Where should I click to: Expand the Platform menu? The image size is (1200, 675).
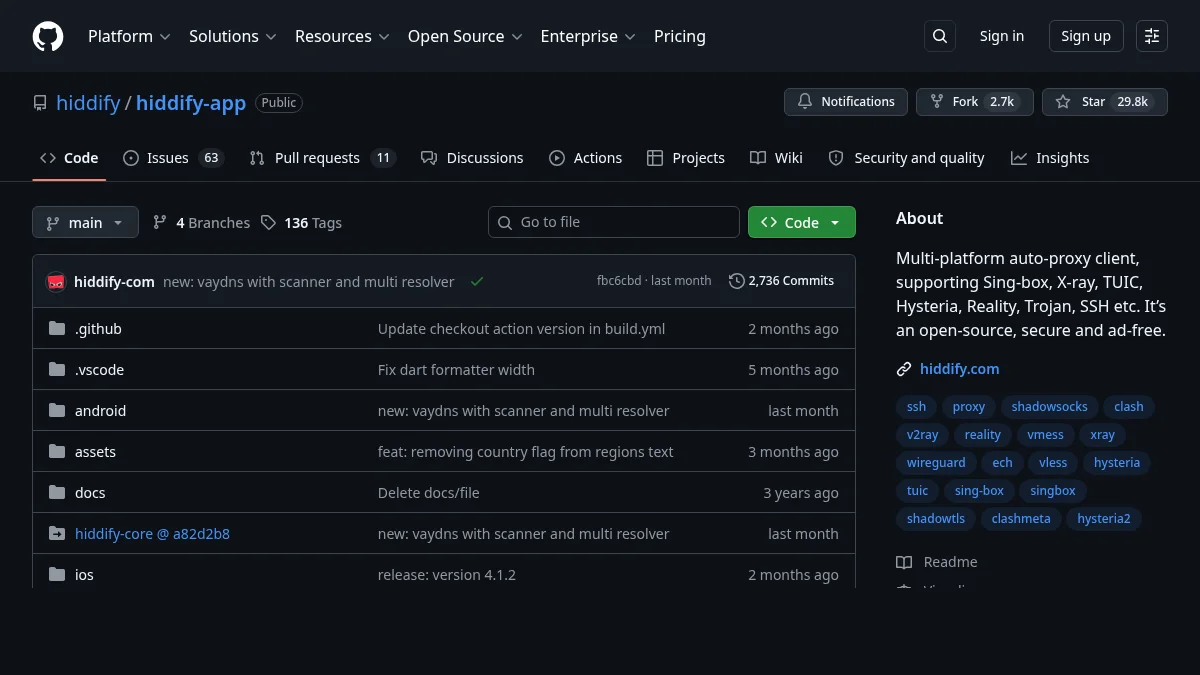pyautogui.click(x=129, y=36)
